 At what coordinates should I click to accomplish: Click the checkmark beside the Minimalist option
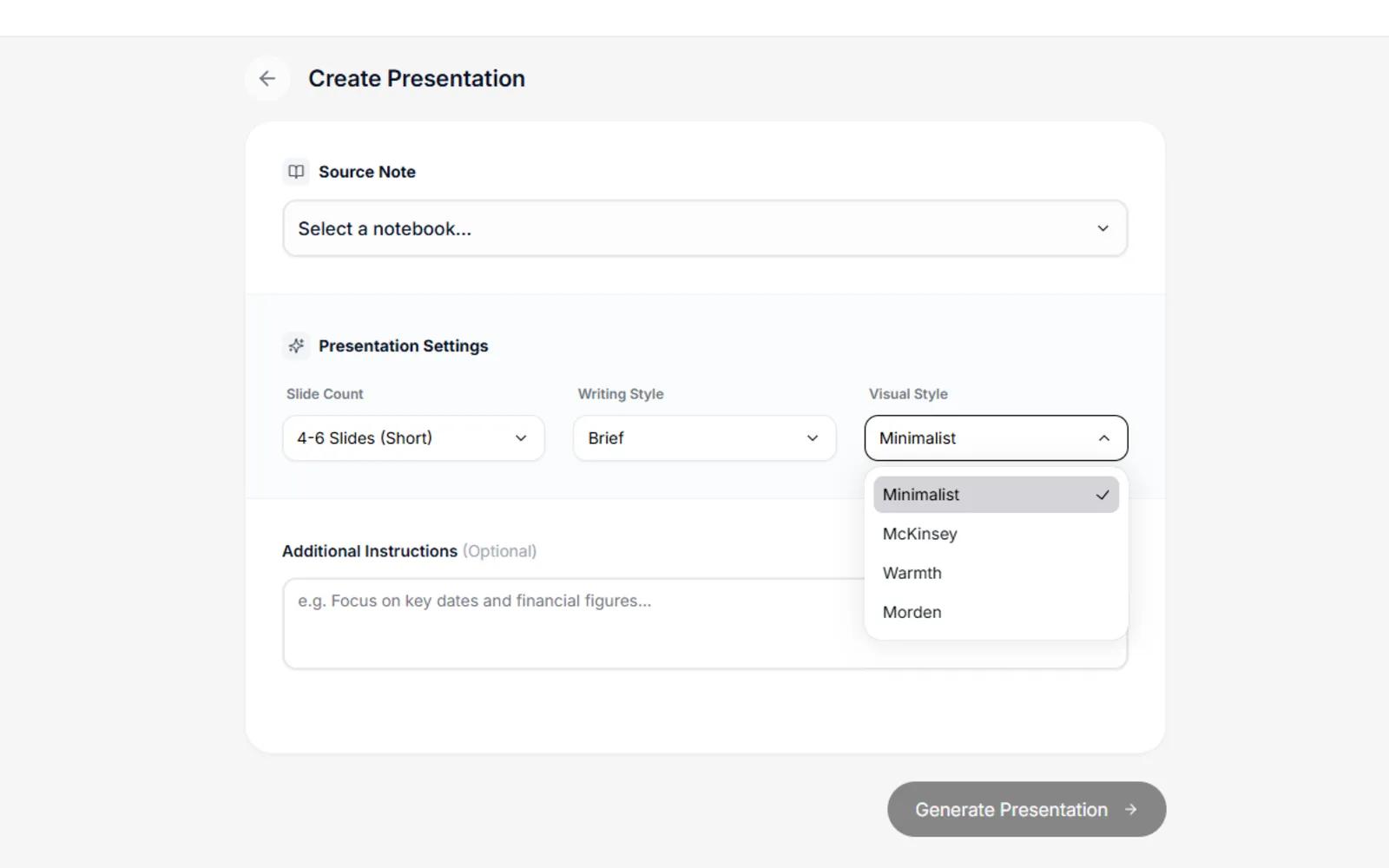click(1102, 495)
